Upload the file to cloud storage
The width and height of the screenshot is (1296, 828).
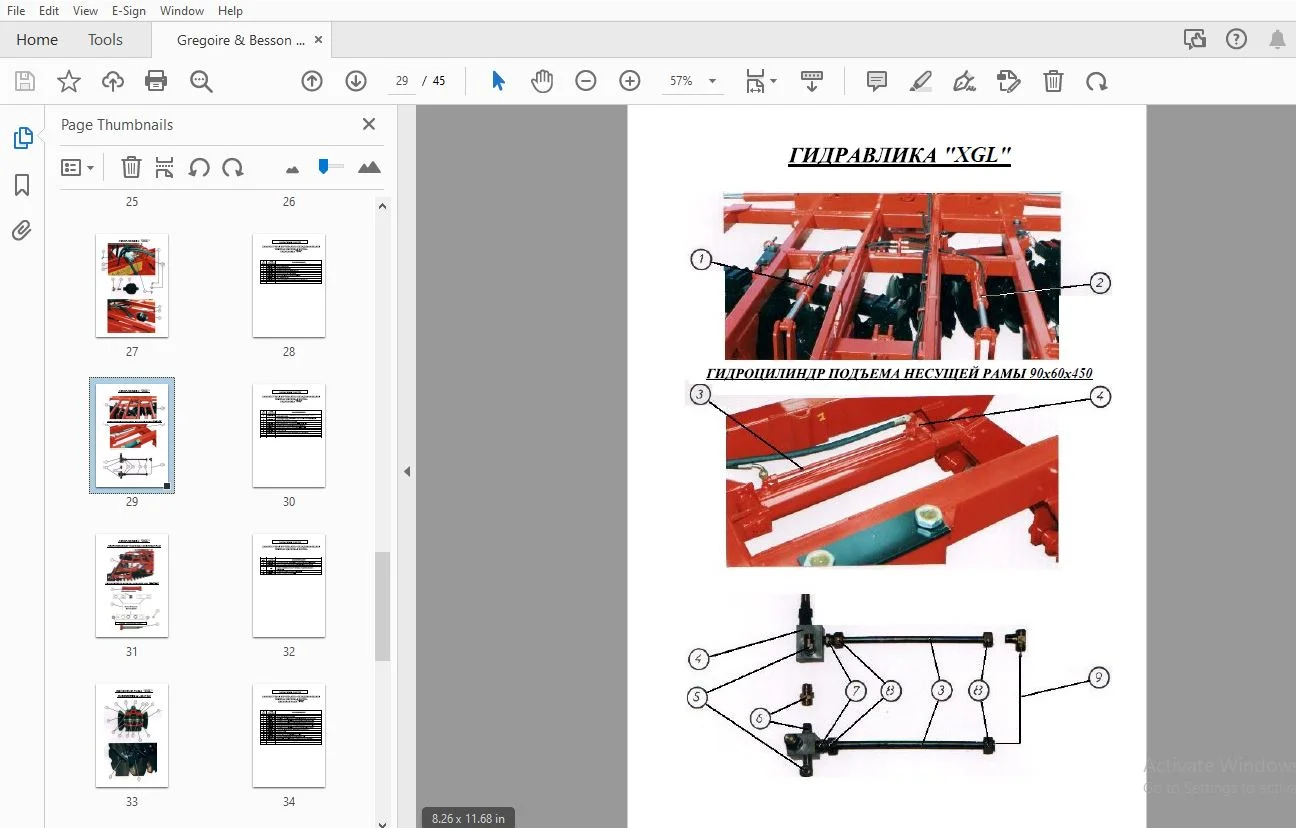[x=113, y=82]
